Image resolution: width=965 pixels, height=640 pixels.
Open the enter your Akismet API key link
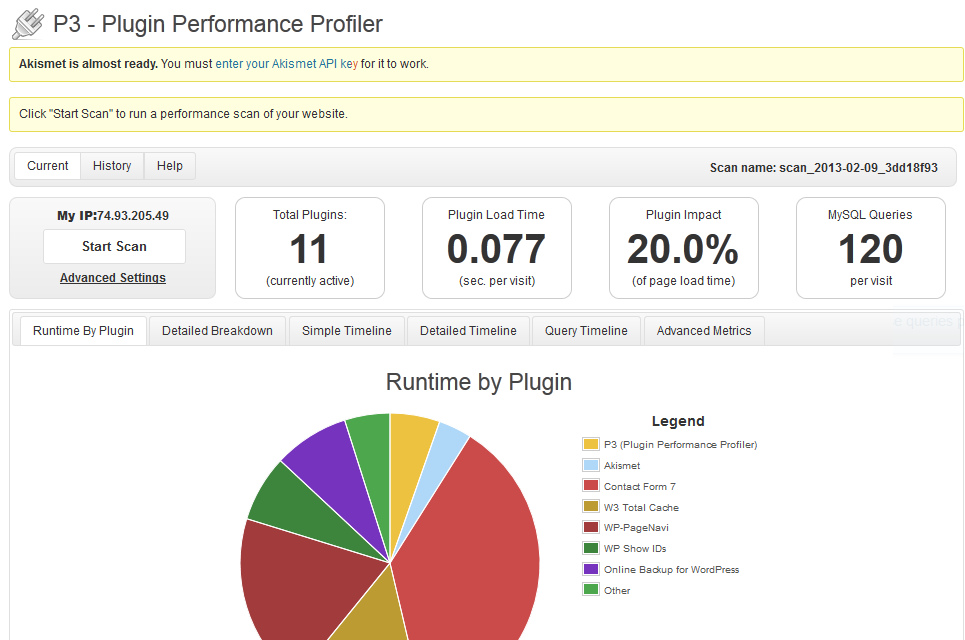[286, 64]
